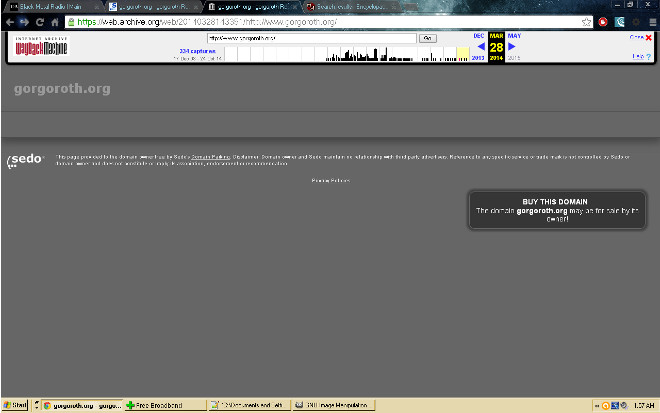
Task: Click the BUY THIS DOMAIN box
Action: (557, 210)
